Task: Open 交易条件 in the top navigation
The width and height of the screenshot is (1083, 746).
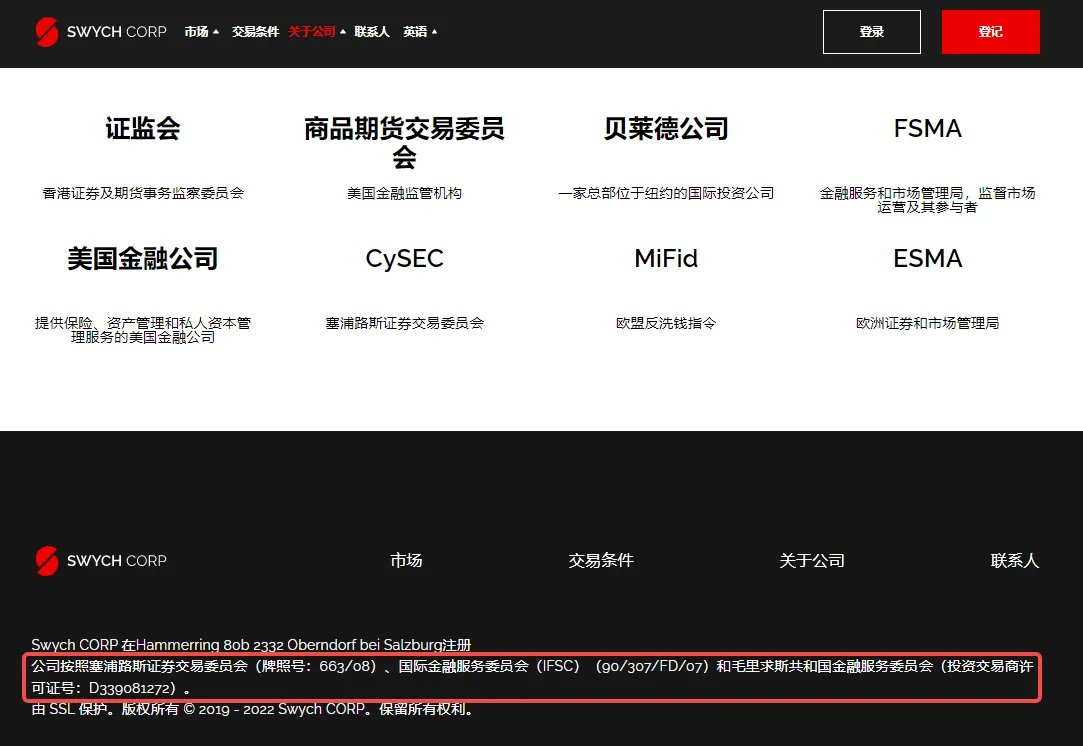Action: [x=256, y=32]
